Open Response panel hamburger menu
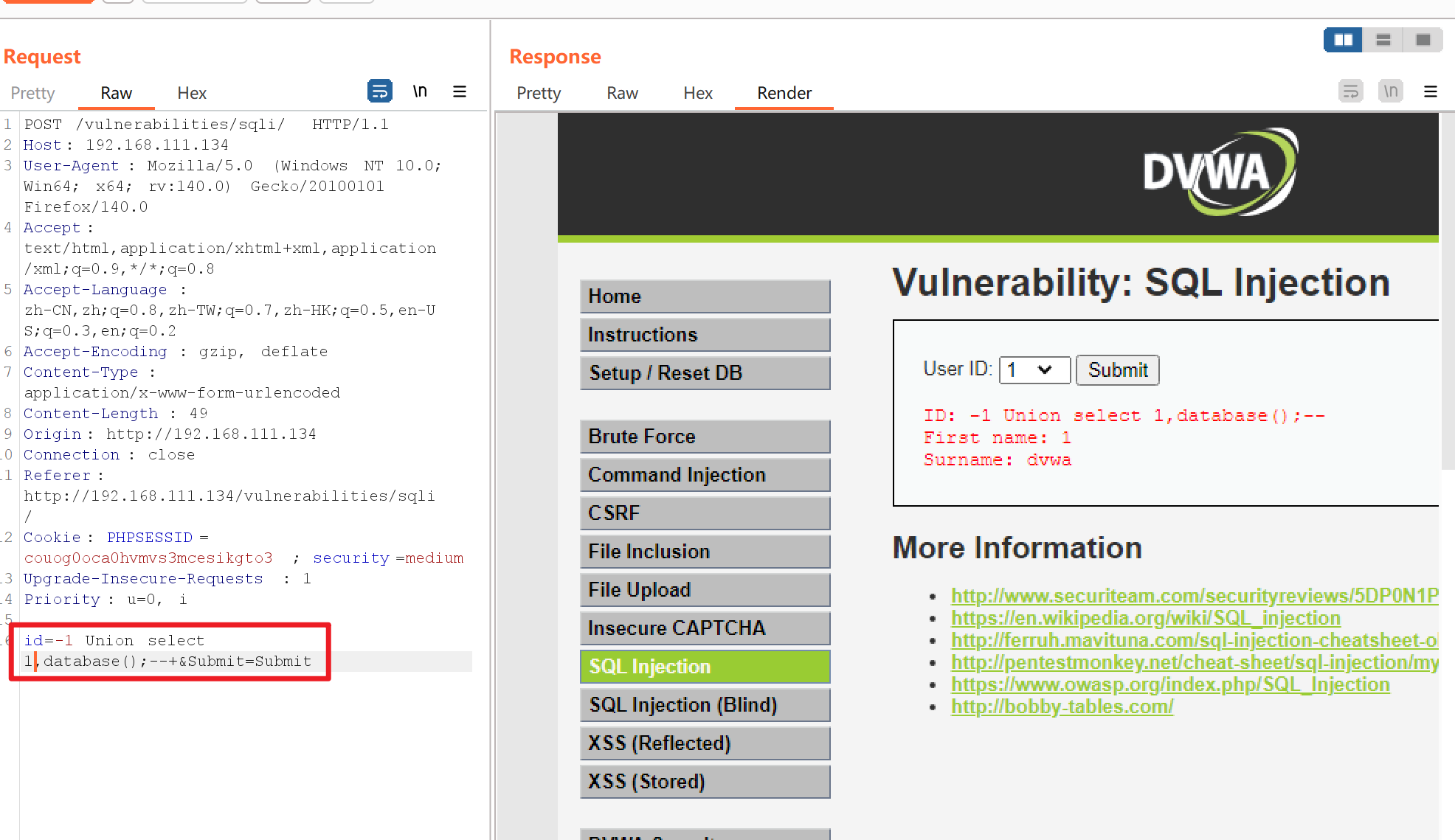Viewport: 1455px width, 840px height. tap(1430, 91)
